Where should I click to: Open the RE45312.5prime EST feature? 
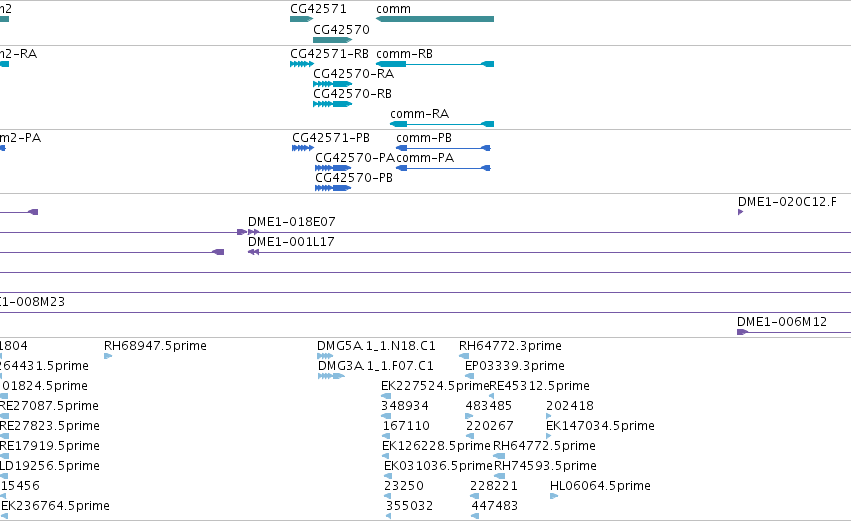[x=492, y=396]
